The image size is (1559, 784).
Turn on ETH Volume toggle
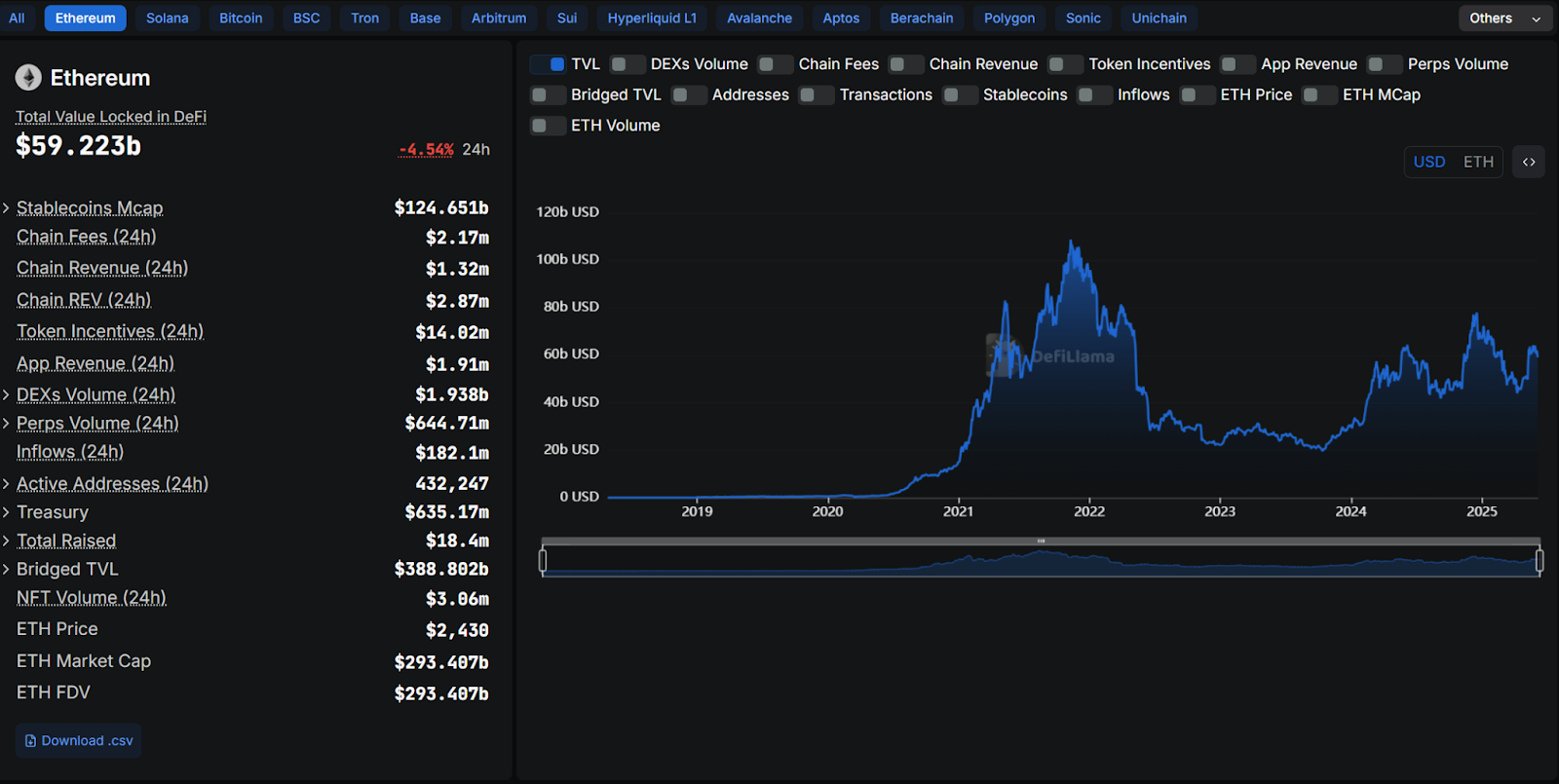549,126
